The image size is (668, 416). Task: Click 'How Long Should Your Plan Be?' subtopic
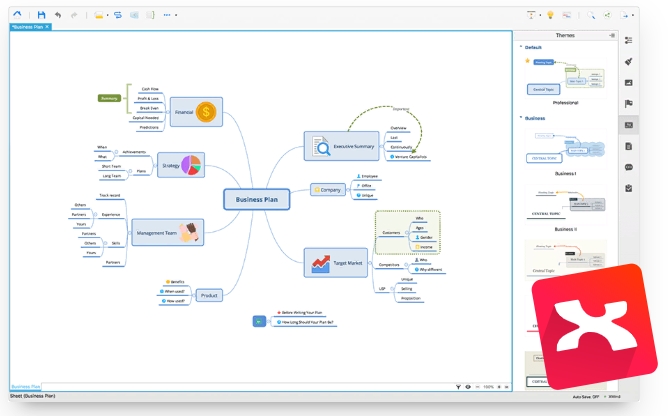point(305,322)
